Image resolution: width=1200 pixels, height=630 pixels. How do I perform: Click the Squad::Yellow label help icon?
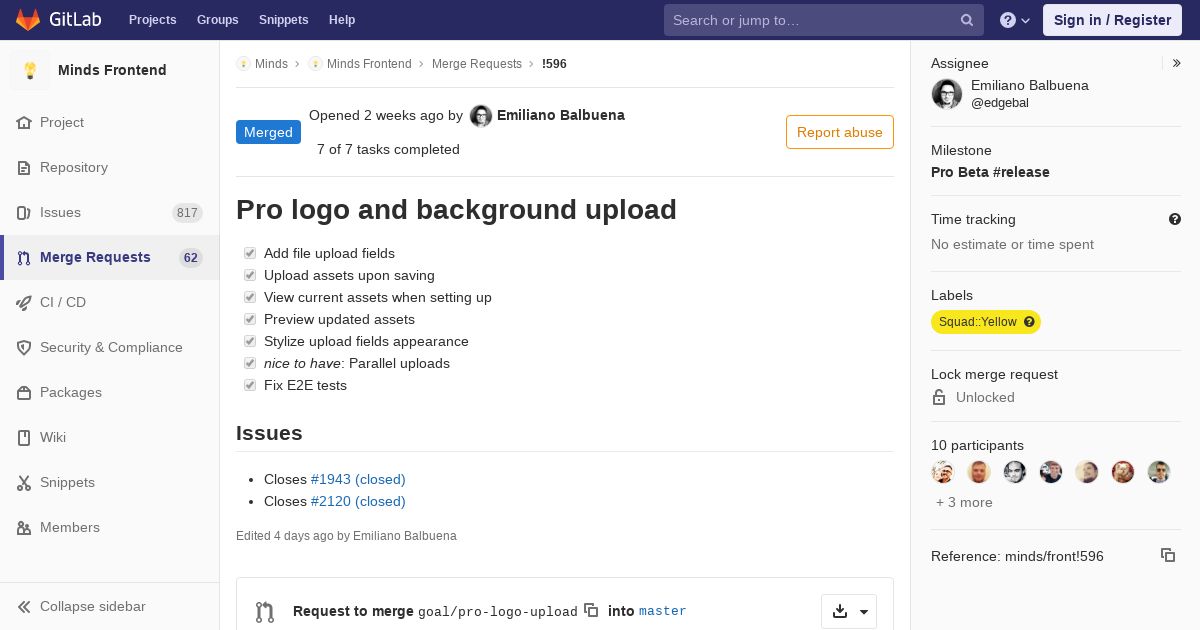[x=1029, y=322]
